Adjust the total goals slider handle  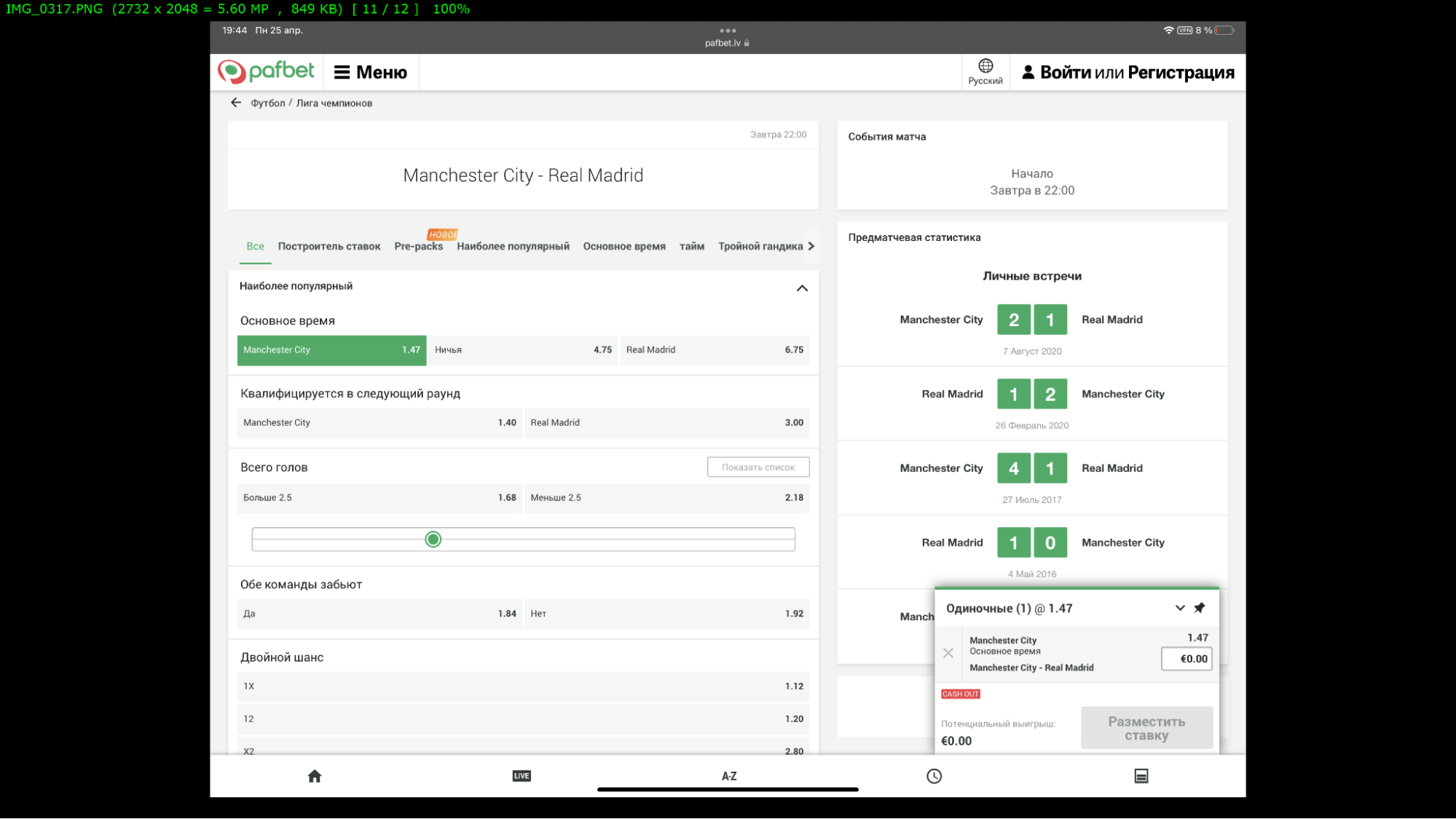(433, 539)
